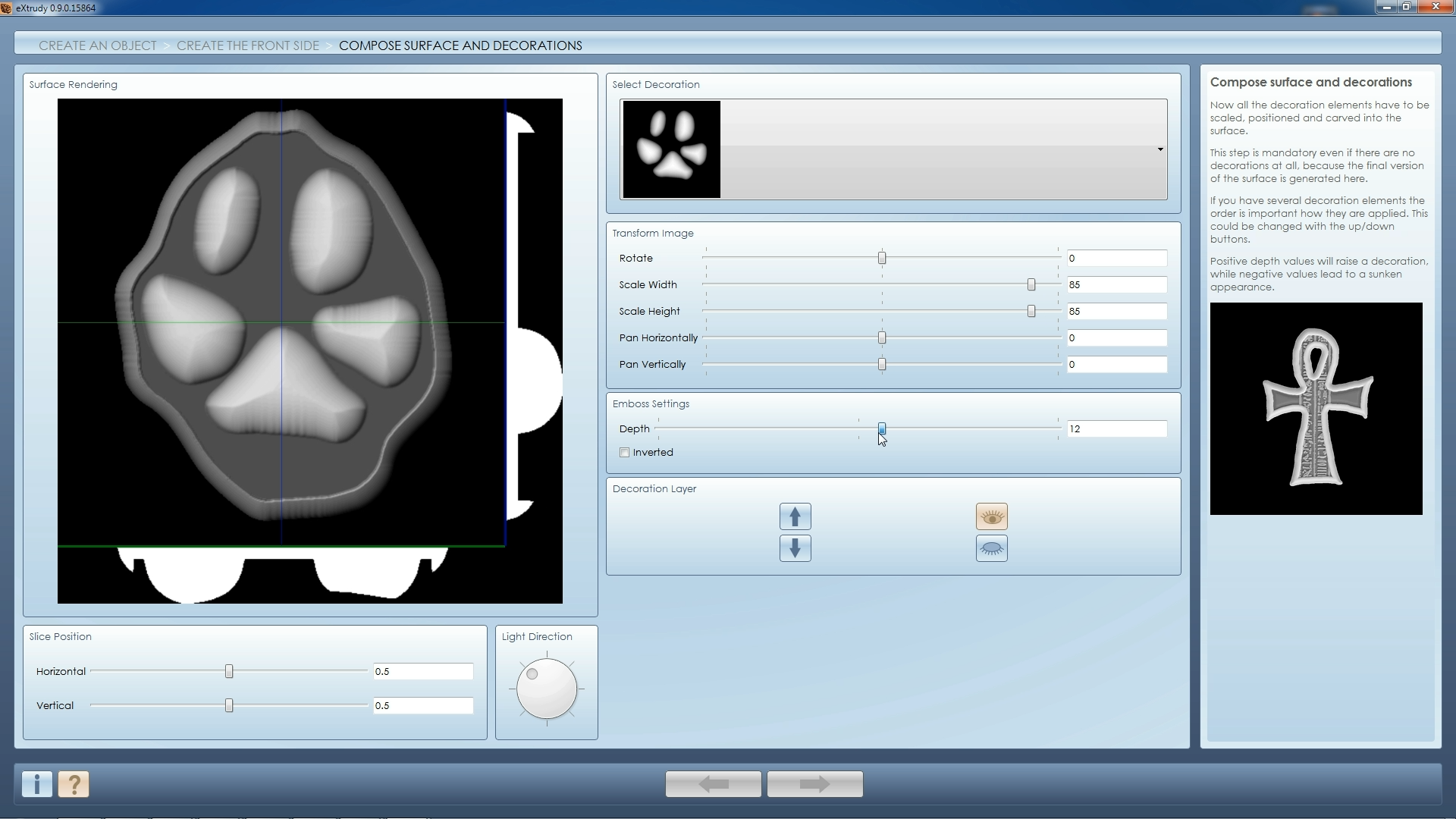Viewport: 1456px width, 819px height.
Task: Move decoration layer down with arrow
Action: click(x=795, y=548)
